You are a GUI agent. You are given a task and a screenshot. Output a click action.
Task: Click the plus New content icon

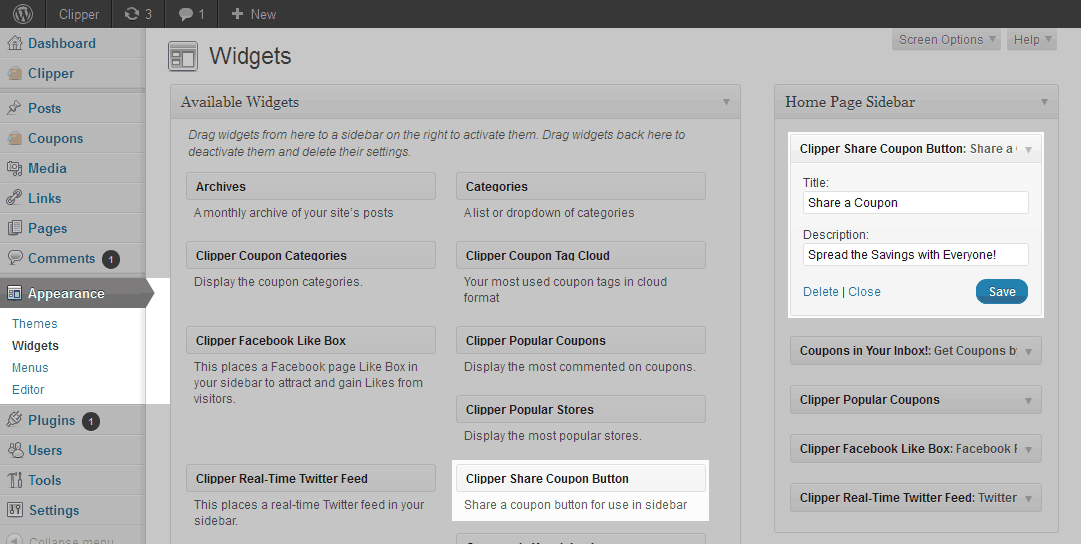[237, 14]
